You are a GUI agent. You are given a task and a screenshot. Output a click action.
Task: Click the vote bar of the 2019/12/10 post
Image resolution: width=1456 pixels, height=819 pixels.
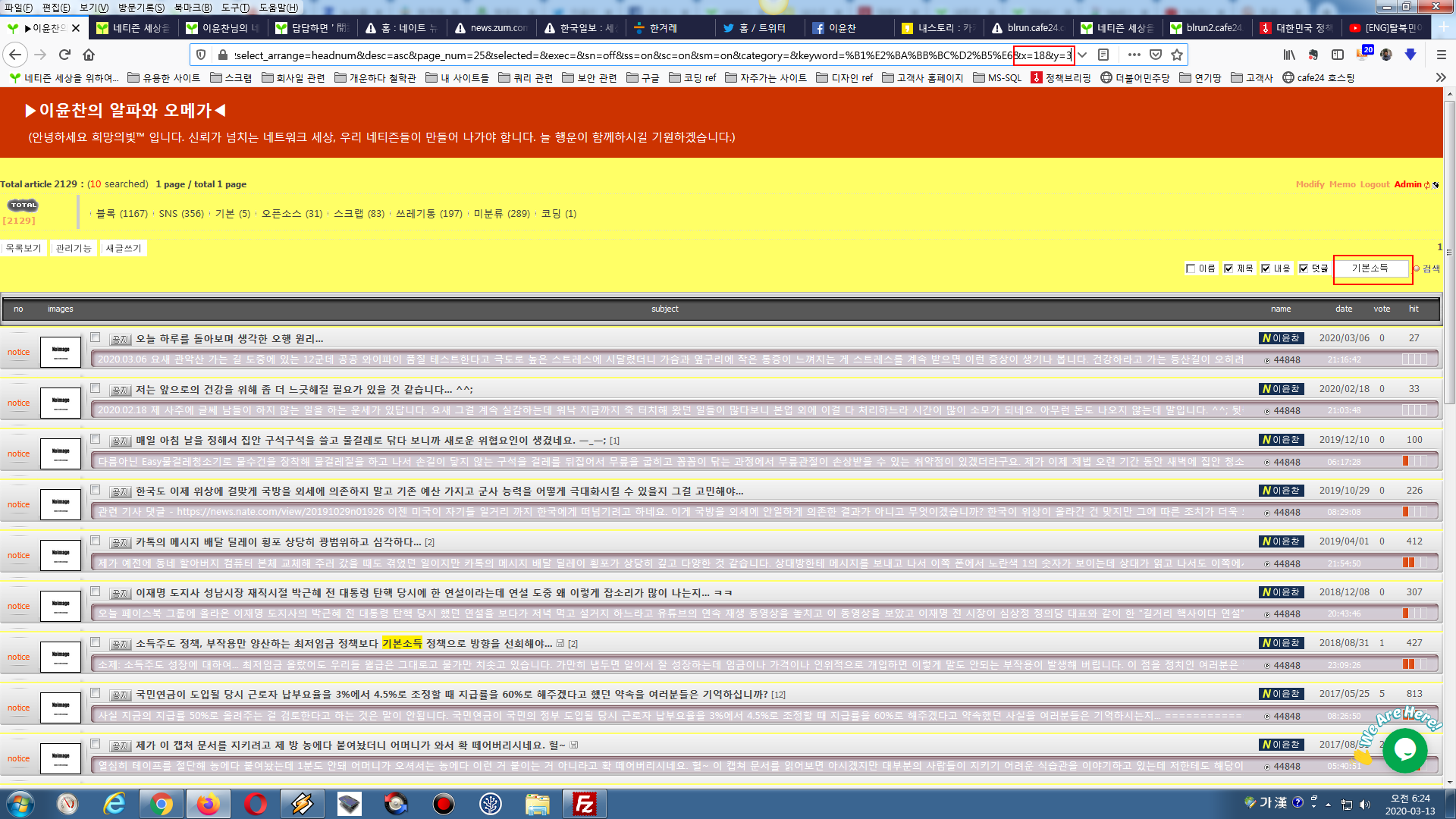click(1415, 461)
